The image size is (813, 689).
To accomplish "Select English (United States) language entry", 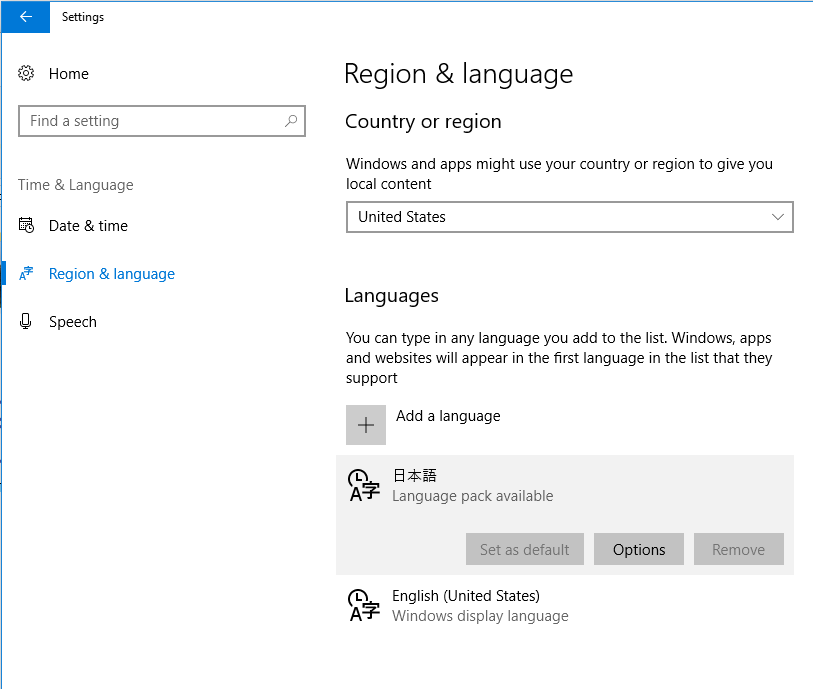I will click(565, 606).
